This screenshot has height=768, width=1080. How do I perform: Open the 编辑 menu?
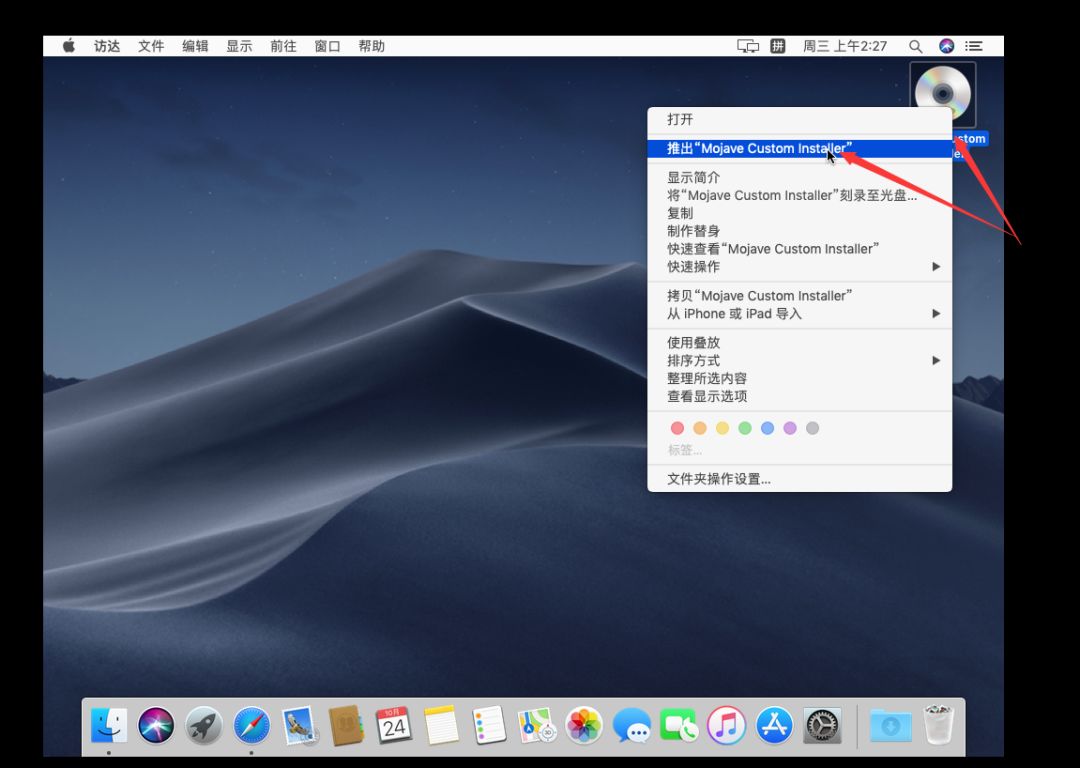[x=195, y=46]
